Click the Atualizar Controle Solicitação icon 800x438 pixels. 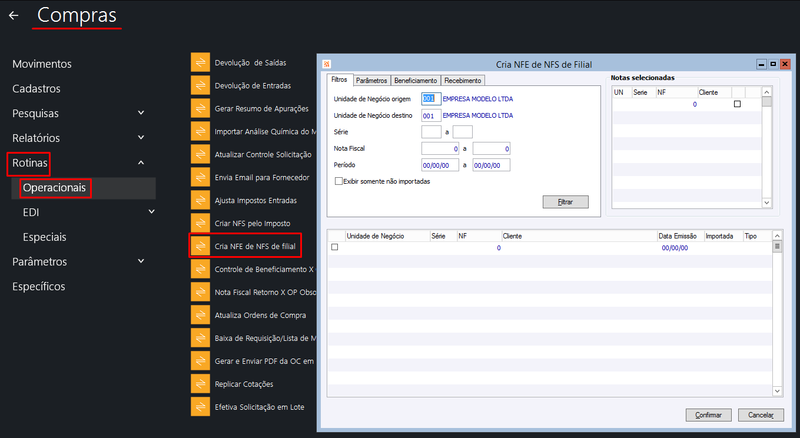[x=201, y=154]
